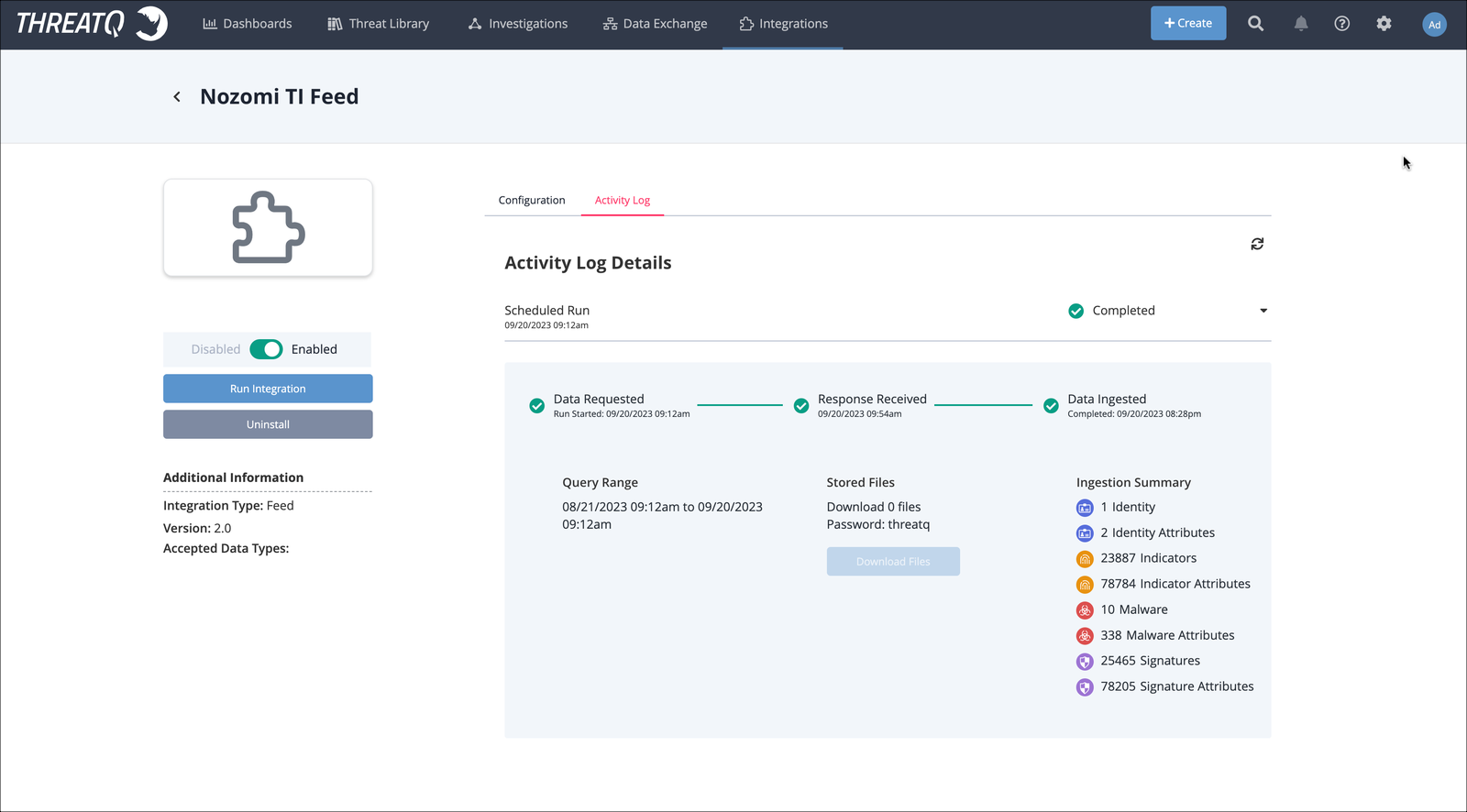The width and height of the screenshot is (1467, 812).
Task: Click the Nozomi TI Feed title
Action: pyautogui.click(x=280, y=96)
